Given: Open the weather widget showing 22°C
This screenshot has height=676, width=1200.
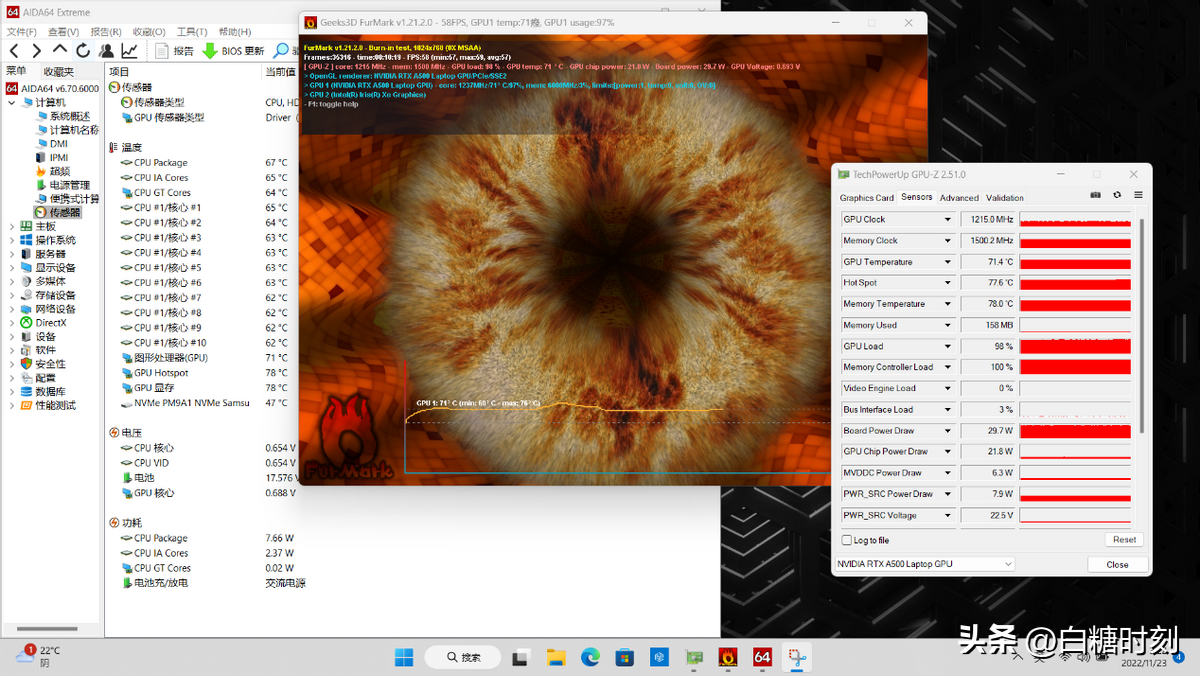Looking at the screenshot, I should (x=38, y=656).
